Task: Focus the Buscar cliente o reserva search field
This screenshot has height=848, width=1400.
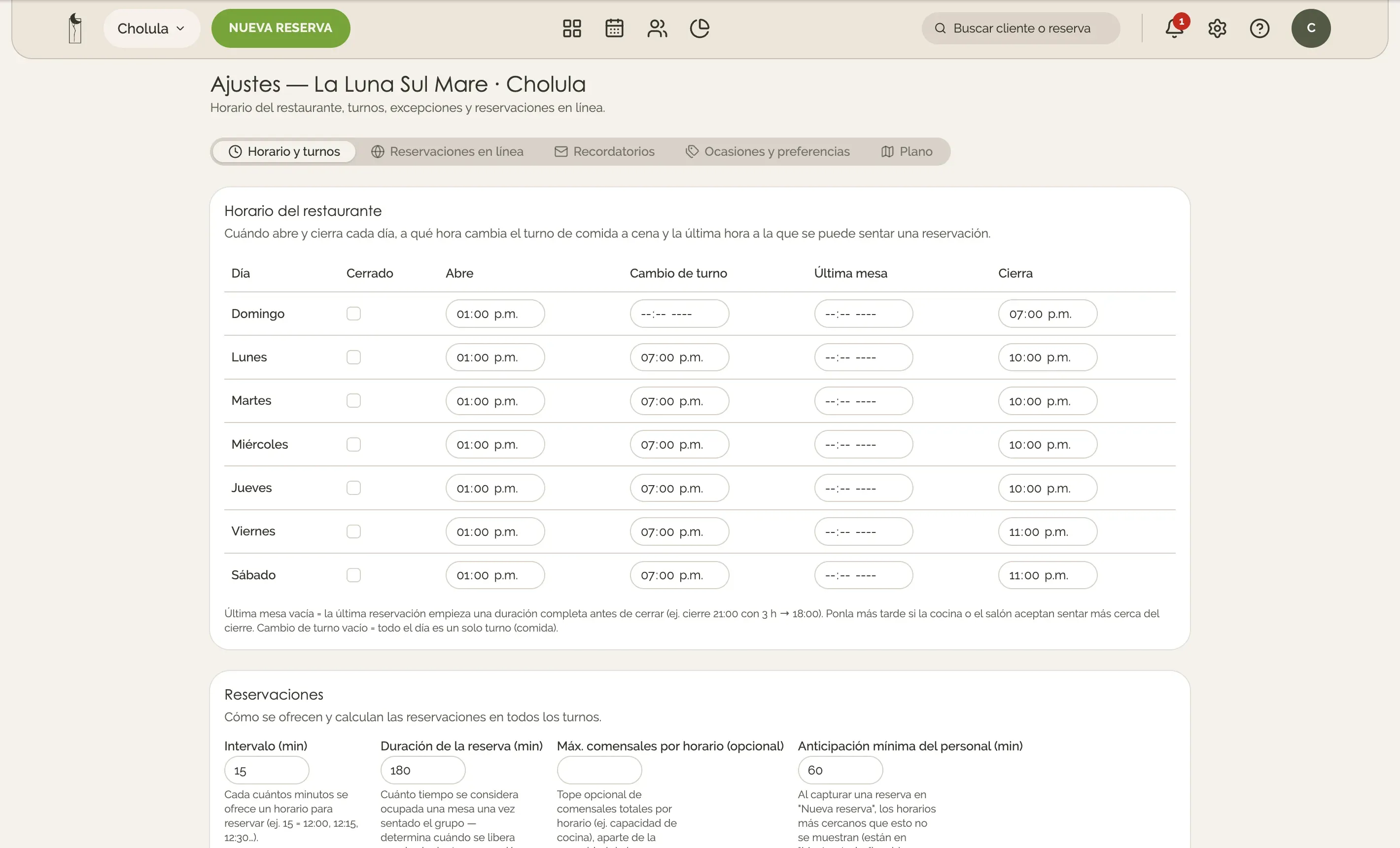Action: coord(1021,28)
